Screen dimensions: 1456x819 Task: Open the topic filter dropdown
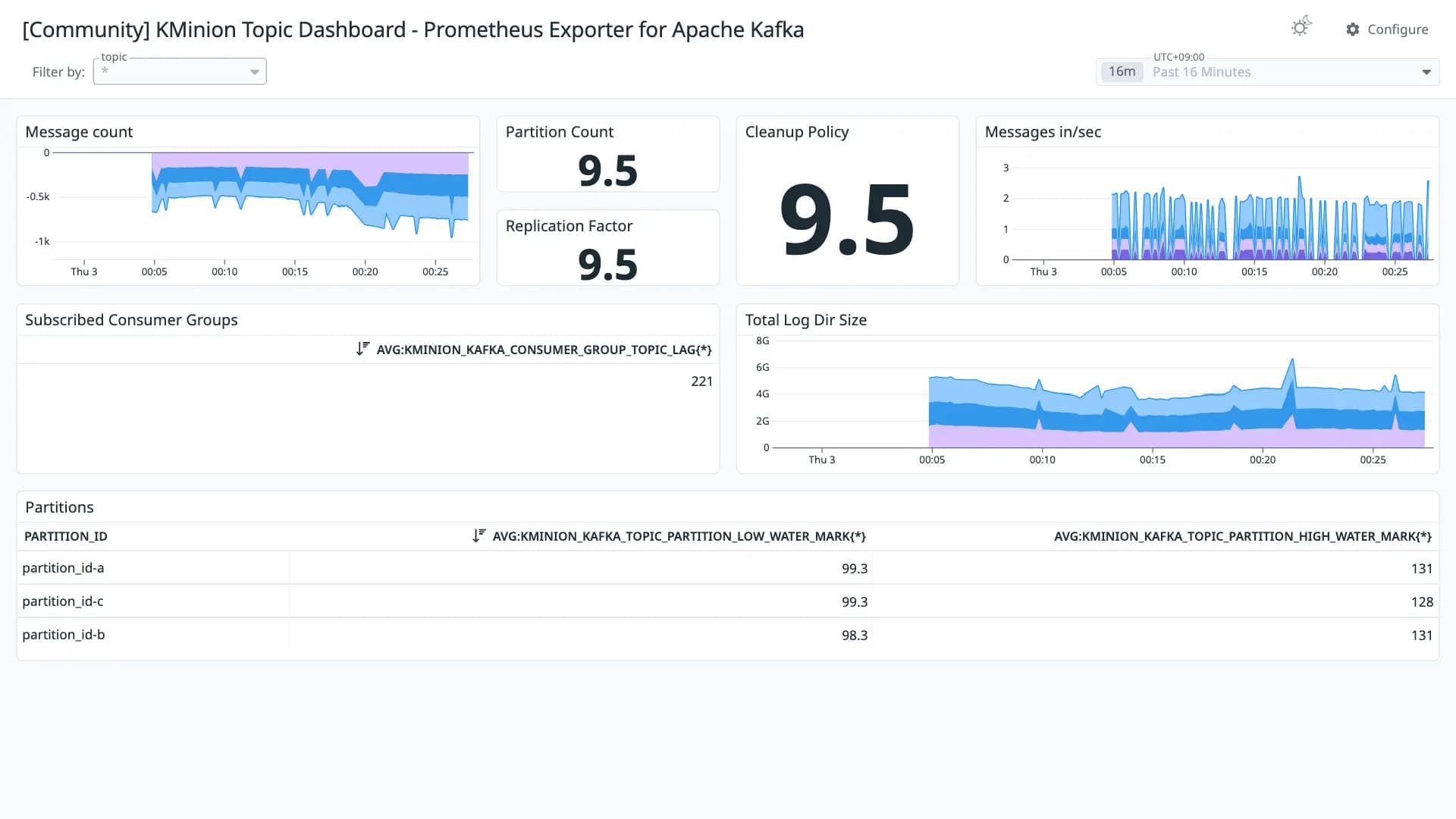(180, 71)
